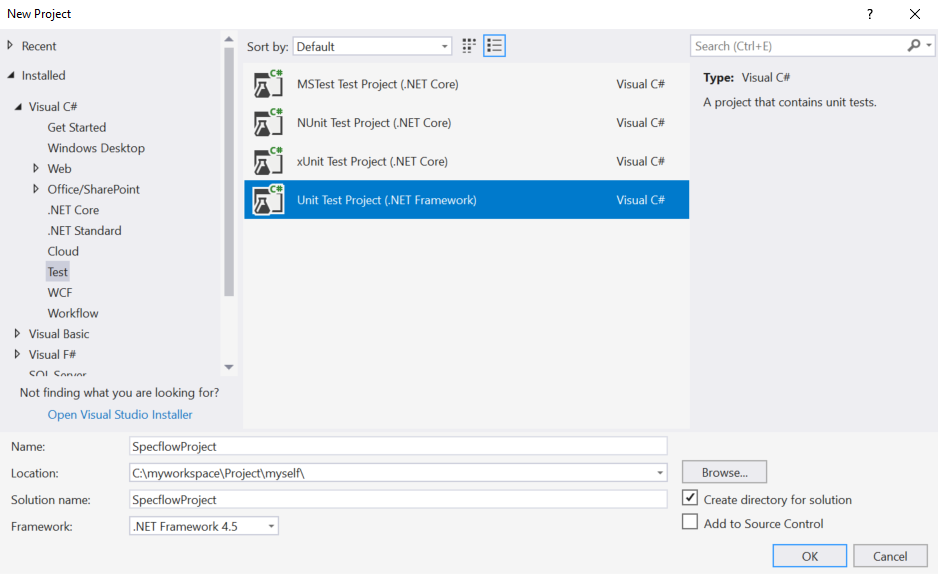Click the xUnit Test Project template icon
The image size is (938, 574).
(268, 162)
